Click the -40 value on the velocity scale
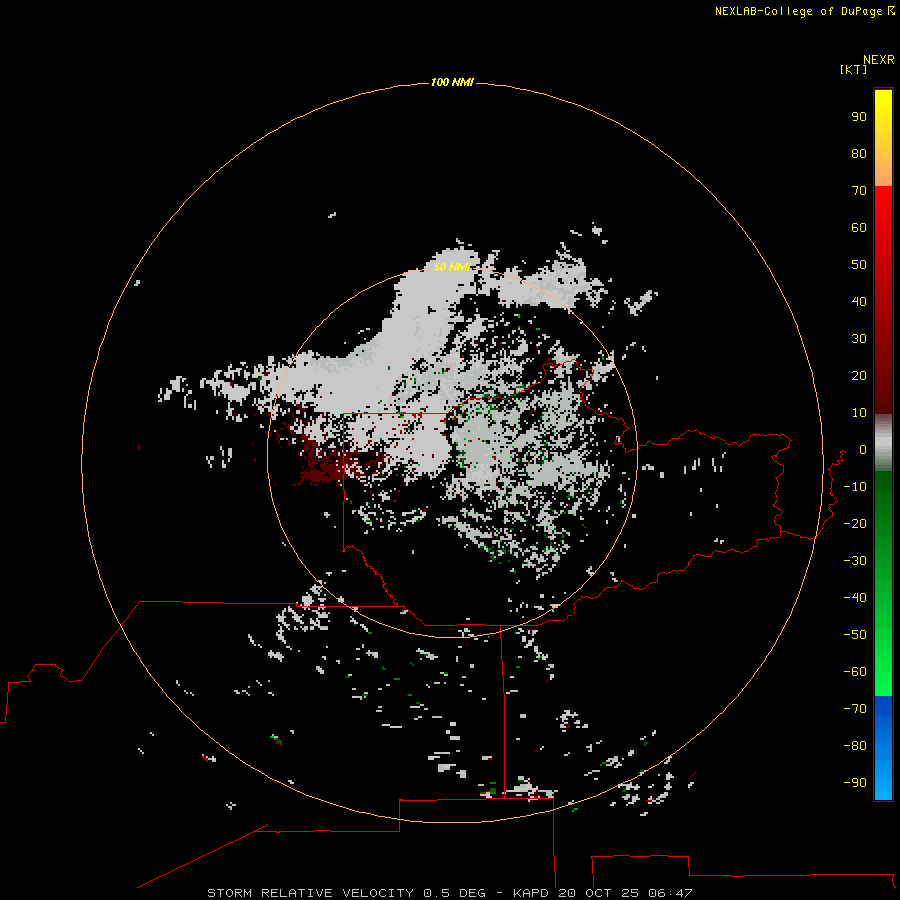 pos(855,598)
